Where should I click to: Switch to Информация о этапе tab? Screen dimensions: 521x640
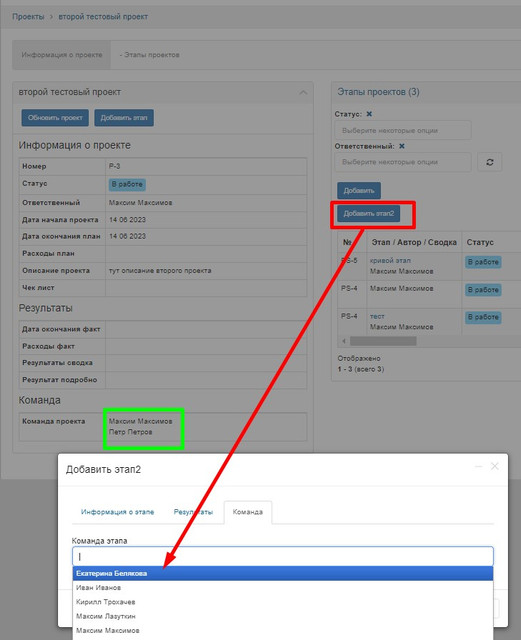tap(118, 512)
